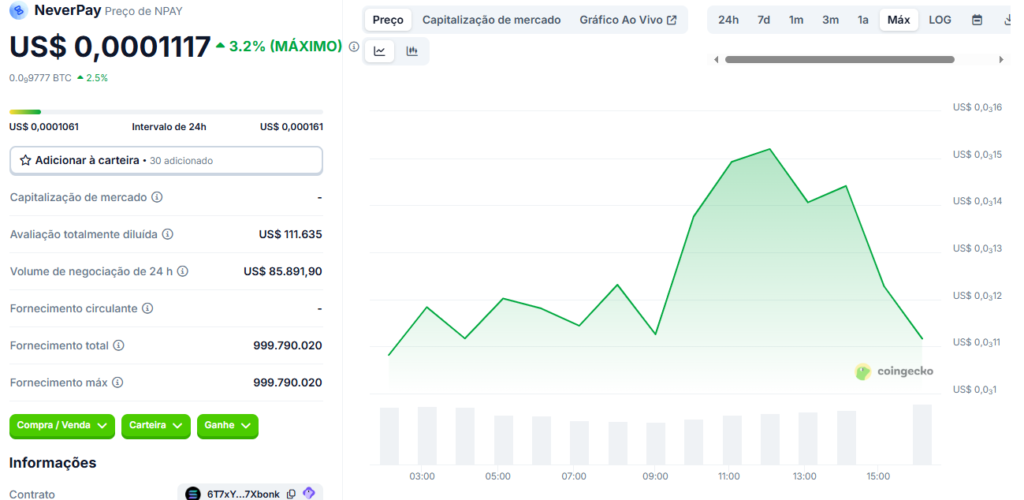This screenshot has height=500, width=1024.
Task: Click the download chart icon
Action: (1008, 20)
